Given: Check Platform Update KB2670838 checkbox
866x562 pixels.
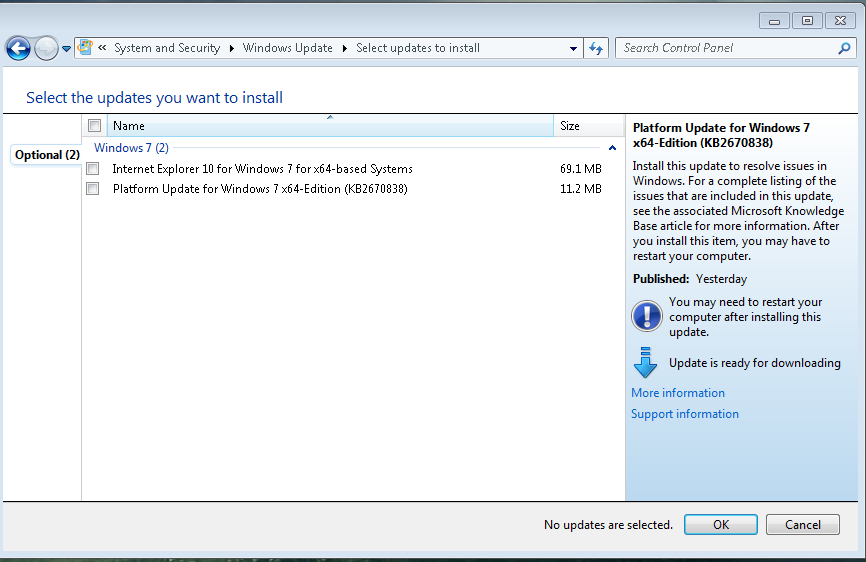Looking at the screenshot, I should pos(93,188).
